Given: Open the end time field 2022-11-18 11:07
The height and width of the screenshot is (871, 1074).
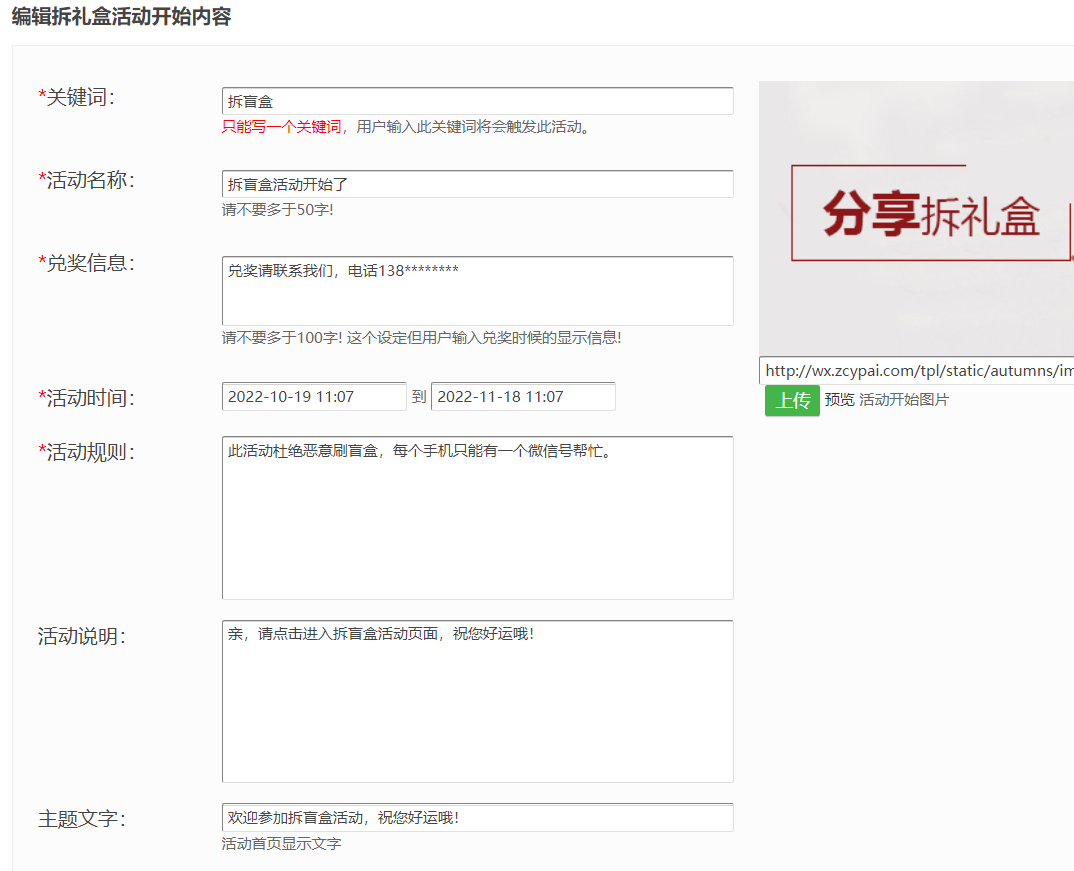Looking at the screenshot, I should [x=523, y=396].
